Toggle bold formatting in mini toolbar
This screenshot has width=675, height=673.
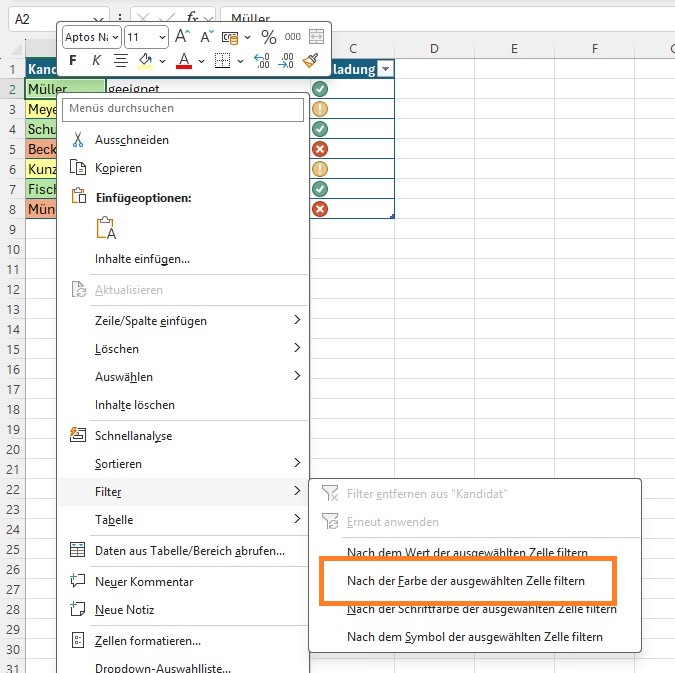point(73,61)
